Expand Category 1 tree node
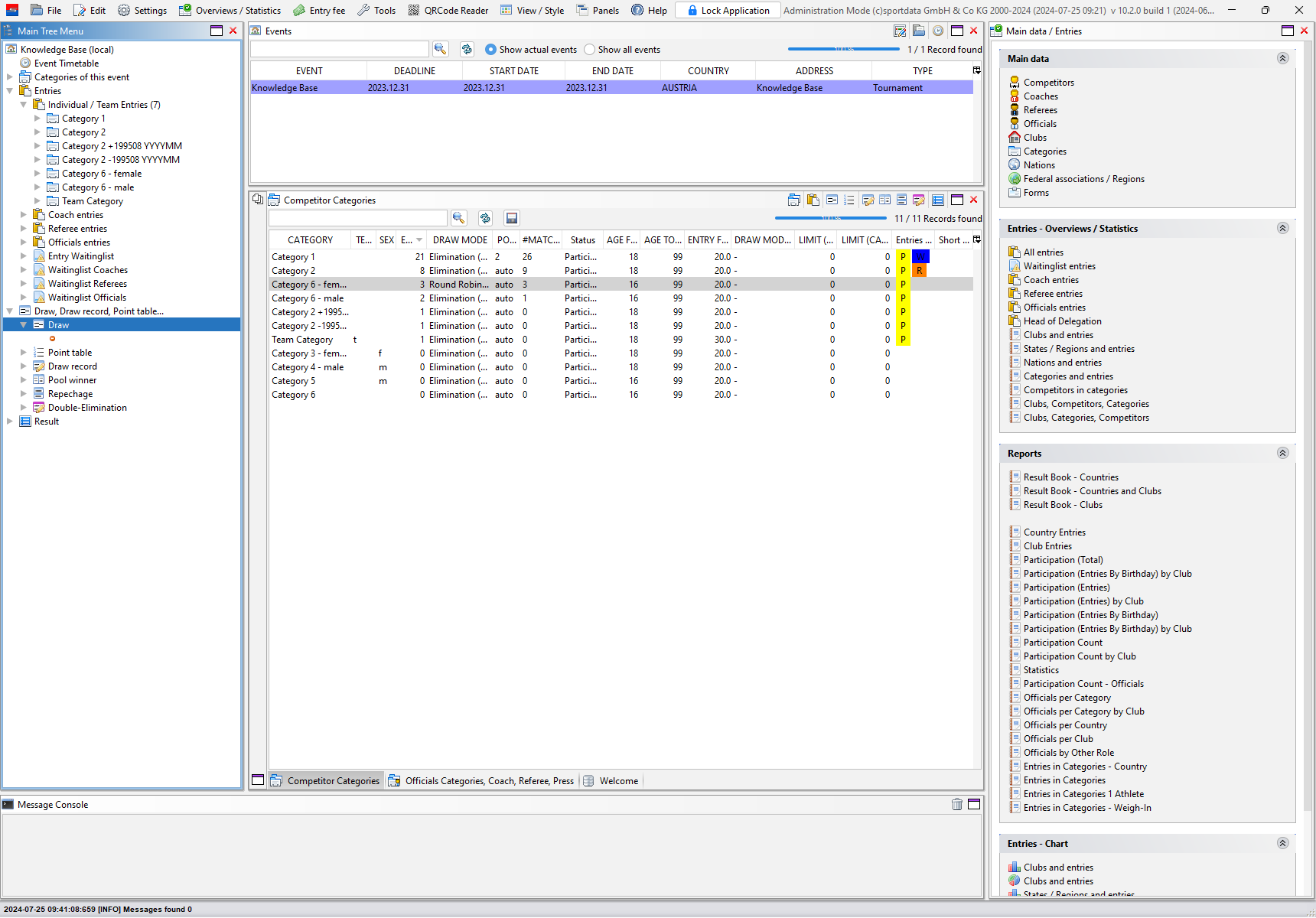Image resolution: width=1316 pixels, height=918 pixels. tap(37, 119)
